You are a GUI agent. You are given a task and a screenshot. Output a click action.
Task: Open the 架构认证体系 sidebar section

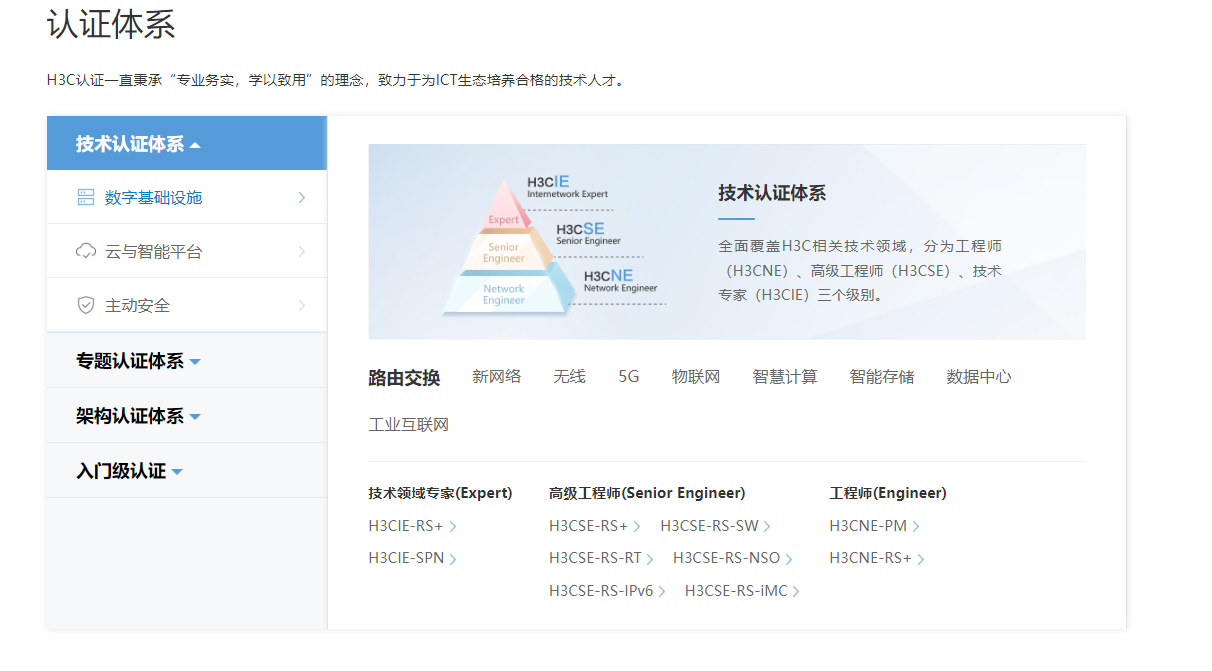coord(187,416)
